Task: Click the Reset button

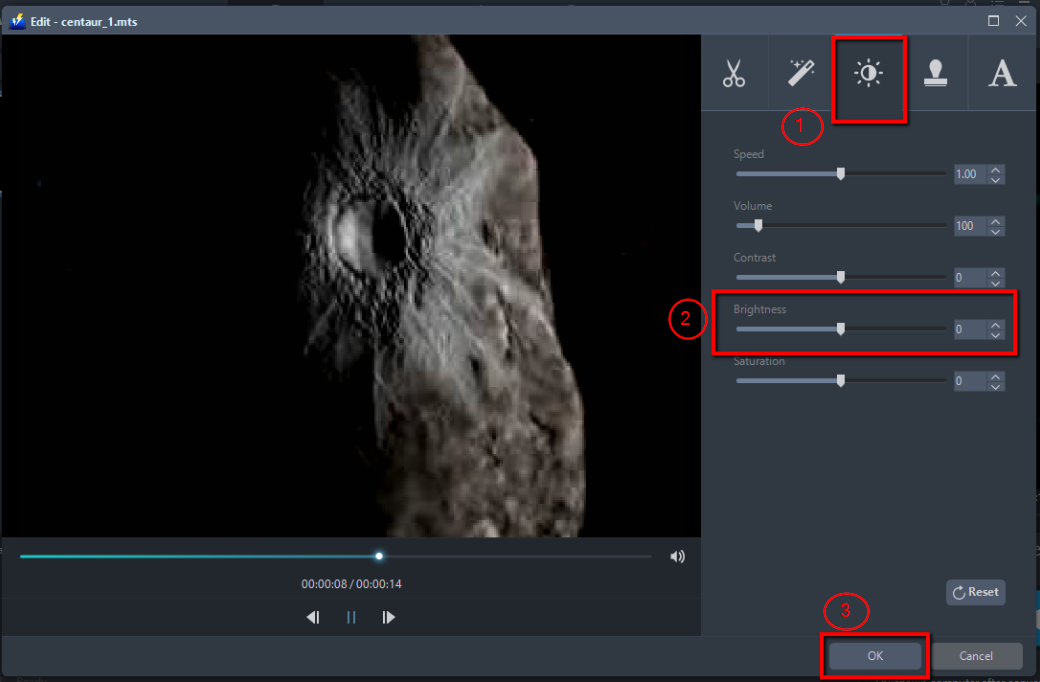Action: (975, 592)
